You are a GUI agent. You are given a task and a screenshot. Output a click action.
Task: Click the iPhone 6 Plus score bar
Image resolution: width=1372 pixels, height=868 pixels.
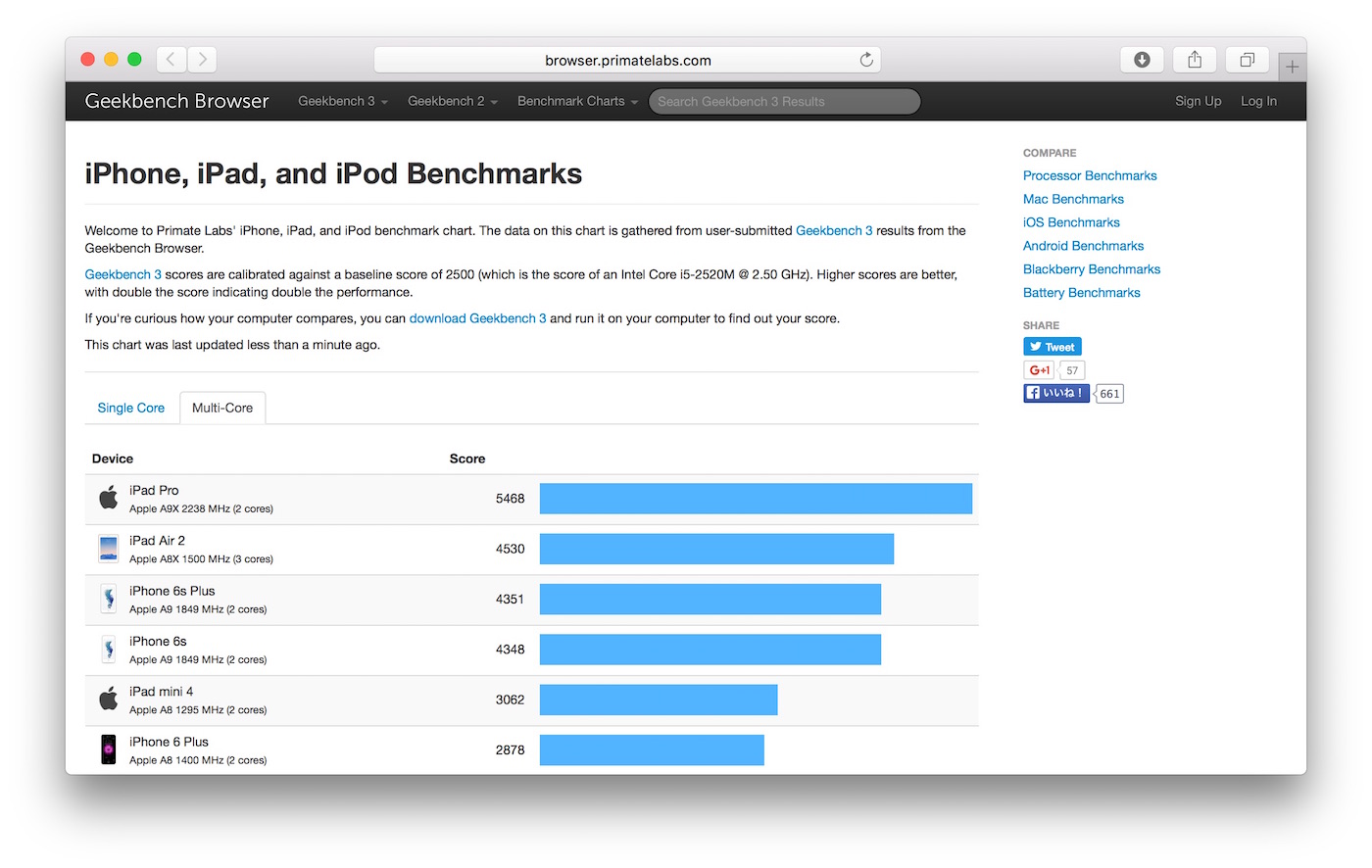(652, 749)
